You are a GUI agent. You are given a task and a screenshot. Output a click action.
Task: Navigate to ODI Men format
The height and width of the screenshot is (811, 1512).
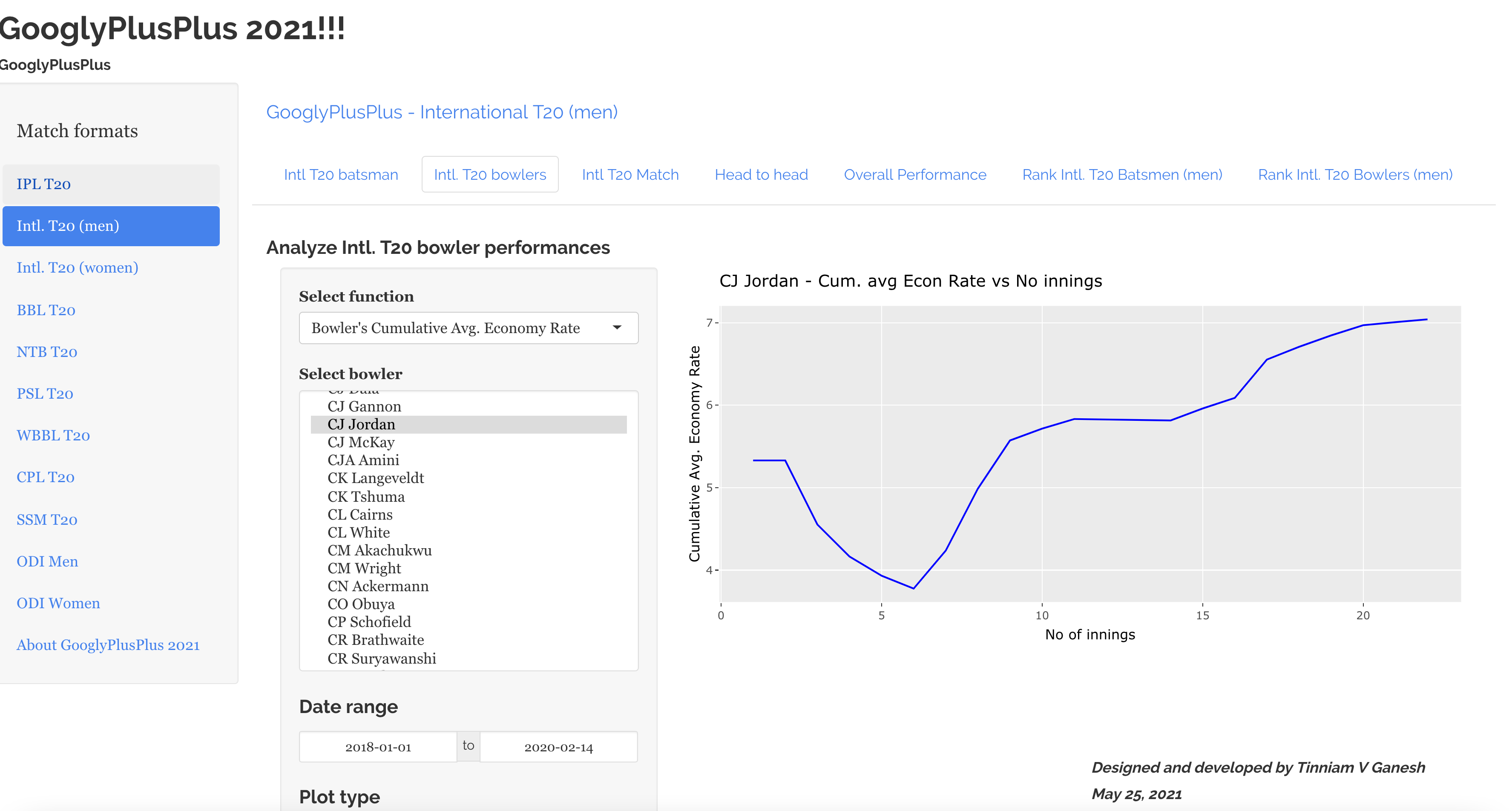point(47,561)
